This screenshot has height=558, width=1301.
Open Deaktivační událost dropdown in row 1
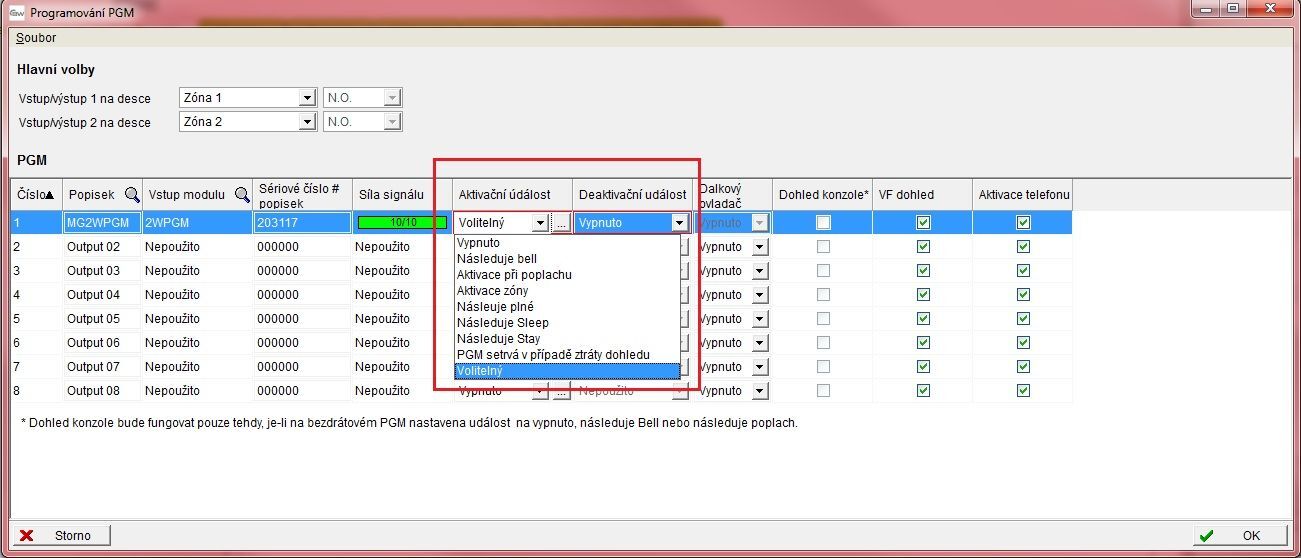(x=680, y=223)
